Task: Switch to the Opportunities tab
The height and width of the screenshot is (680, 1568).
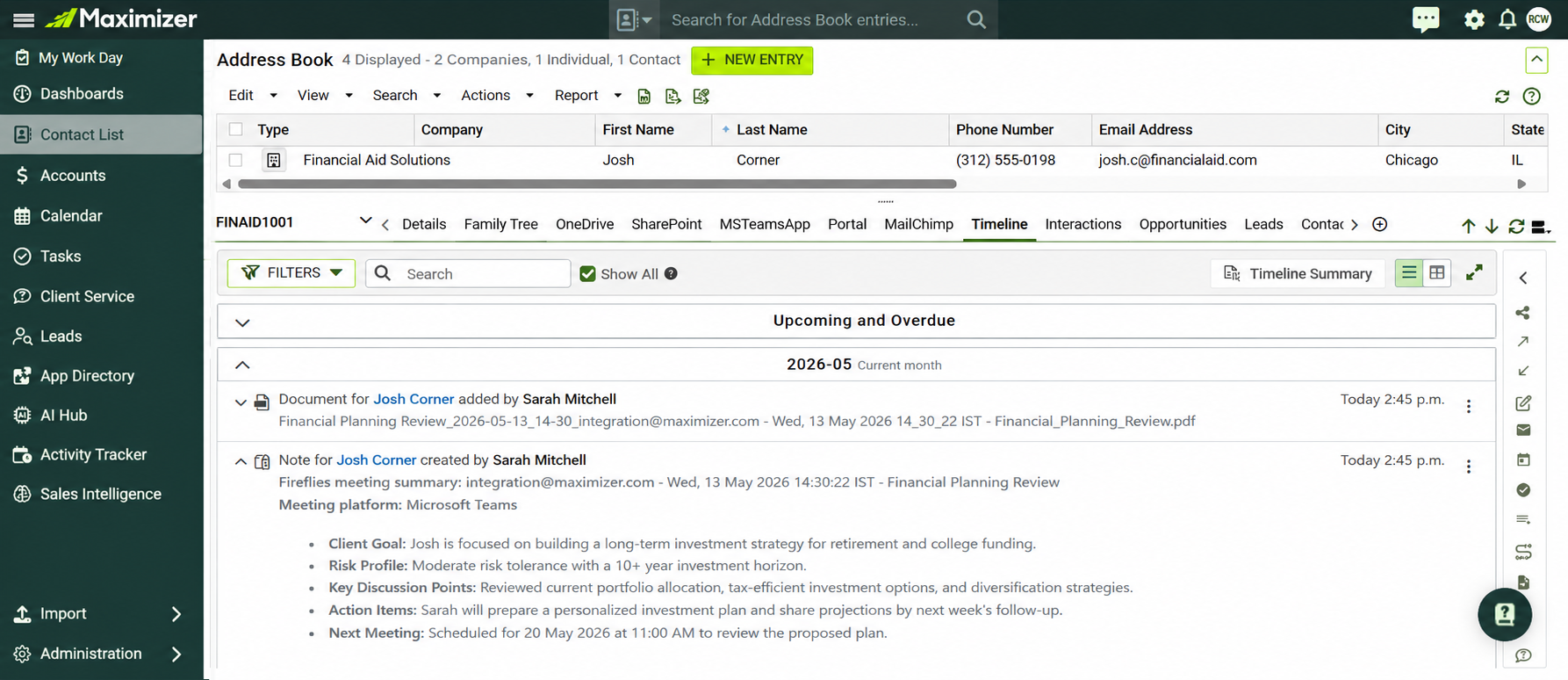Action: [1183, 224]
